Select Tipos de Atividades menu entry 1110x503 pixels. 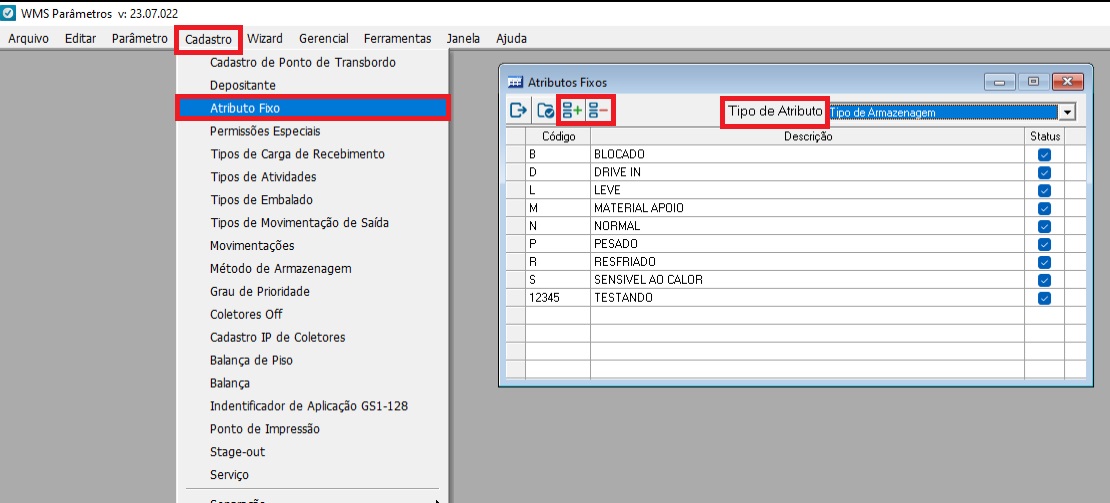pos(311,177)
